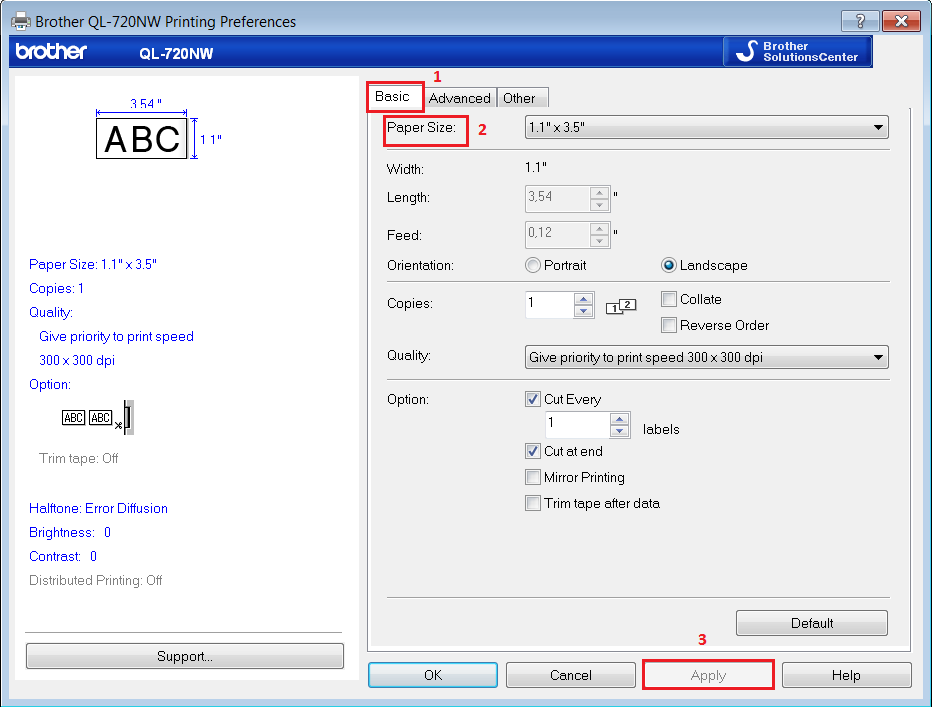The image size is (933, 707).
Task: Click the Copies number input field
Action: pyautogui.click(x=549, y=304)
